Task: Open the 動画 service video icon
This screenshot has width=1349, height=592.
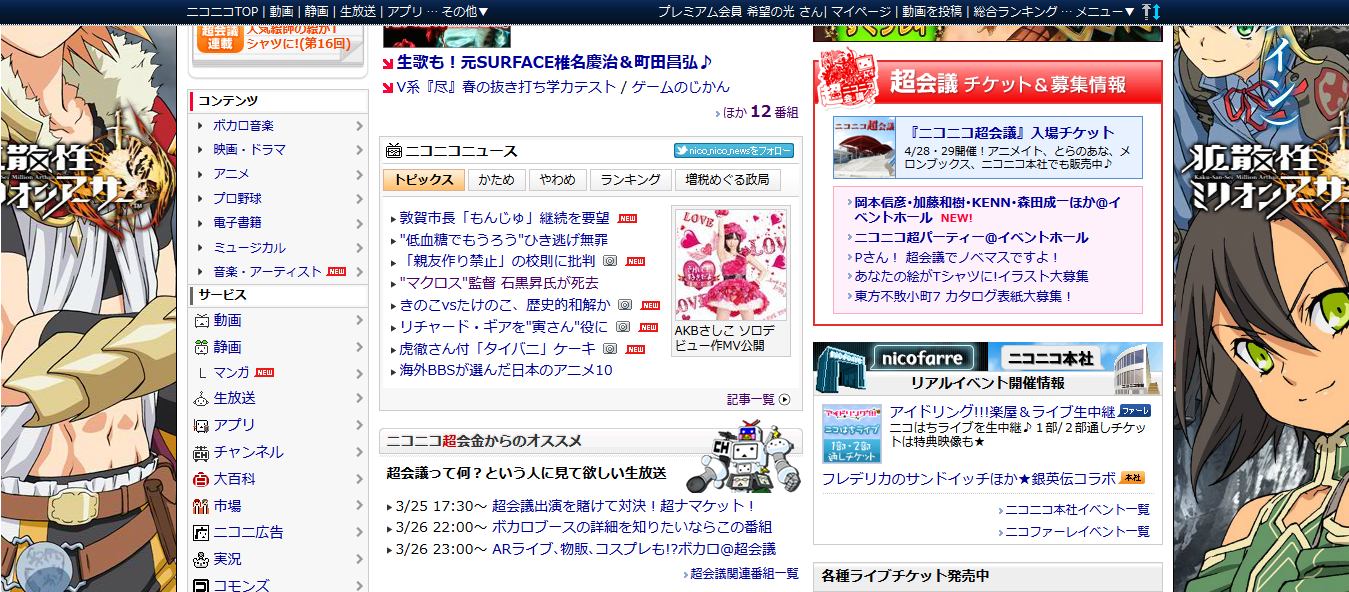Action: coord(201,321)
